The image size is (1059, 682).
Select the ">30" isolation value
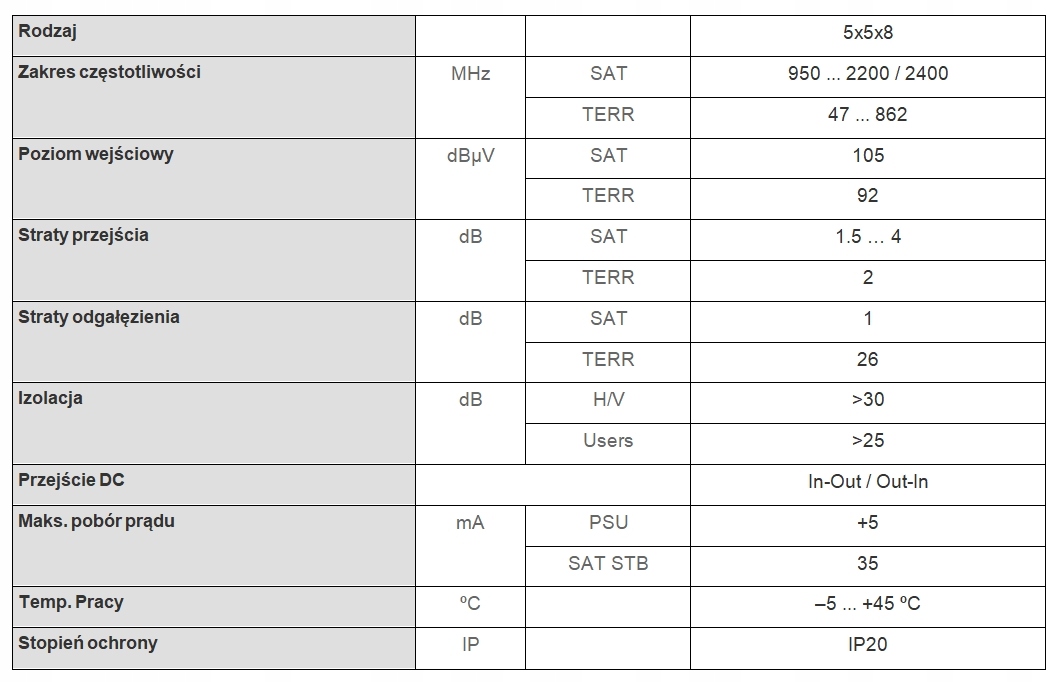(867, 399)
